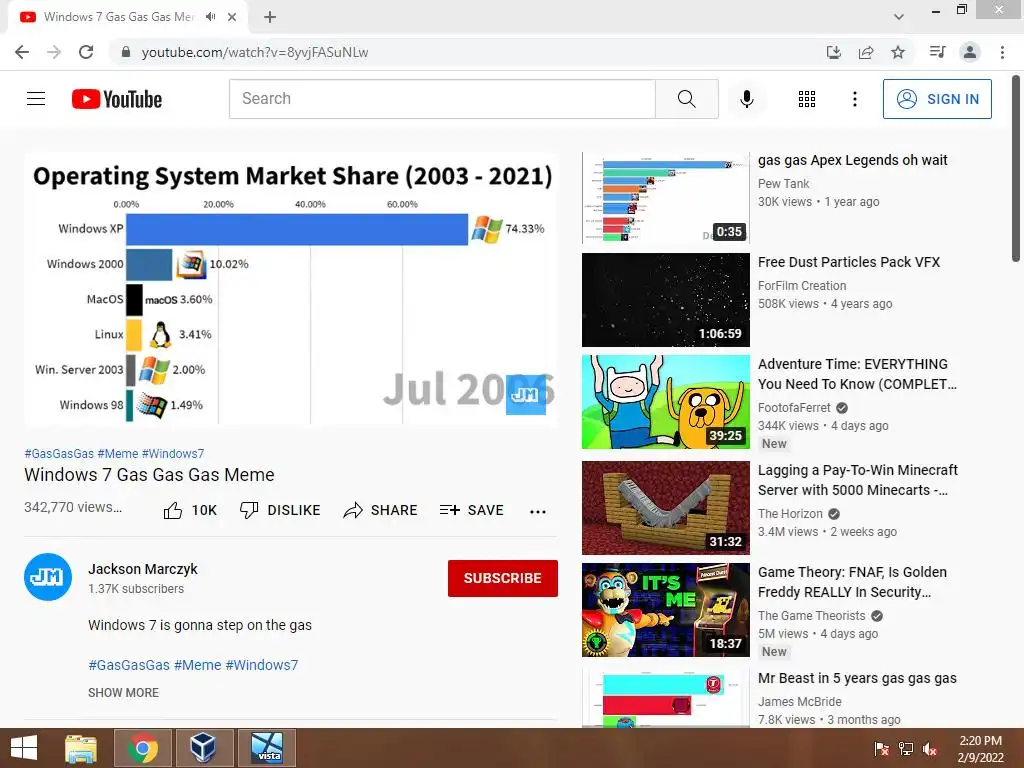This screenshot has width=1024, height=768.
Task: Click JM channel watermark in video
Action: [526, 394]
